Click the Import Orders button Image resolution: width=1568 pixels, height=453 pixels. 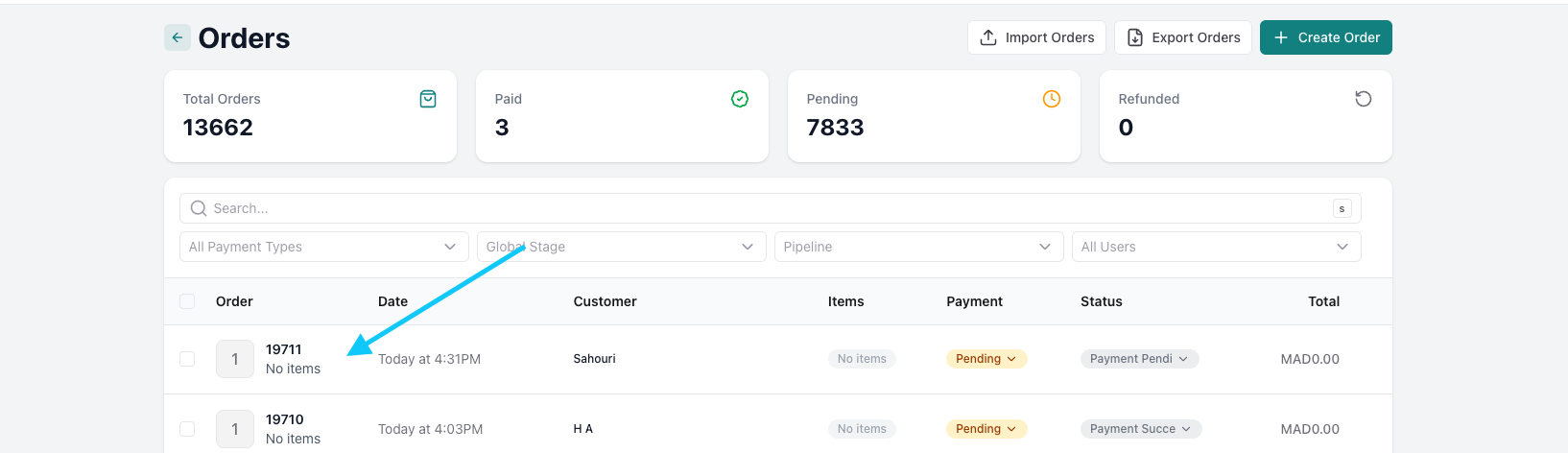coord(1036,37)
